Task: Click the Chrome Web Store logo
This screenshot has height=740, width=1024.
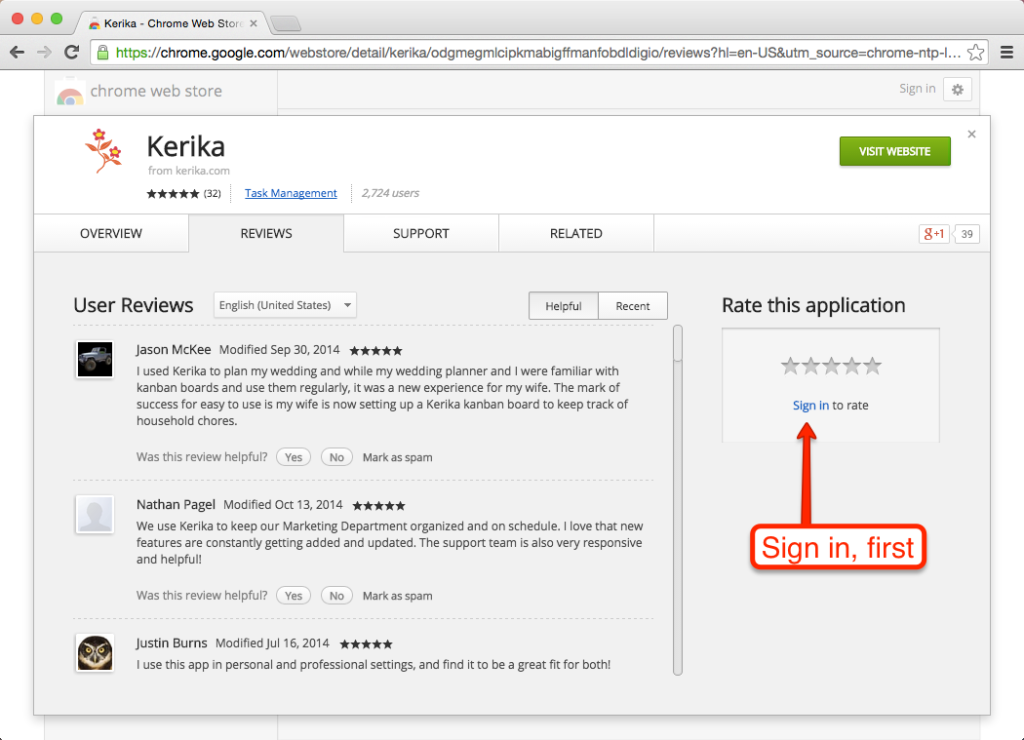Action: 70,93
